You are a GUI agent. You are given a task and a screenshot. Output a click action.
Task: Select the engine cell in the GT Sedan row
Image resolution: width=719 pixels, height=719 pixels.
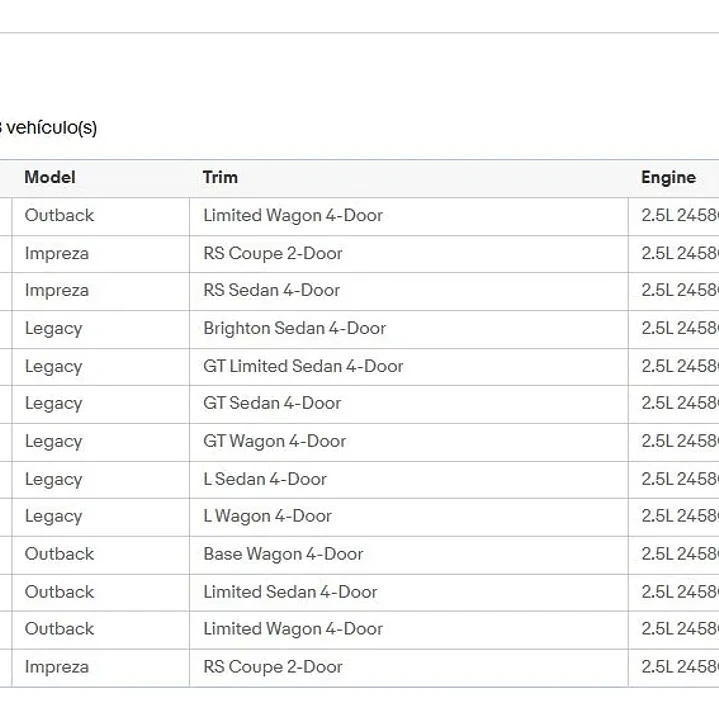click(x=674, y=404)
